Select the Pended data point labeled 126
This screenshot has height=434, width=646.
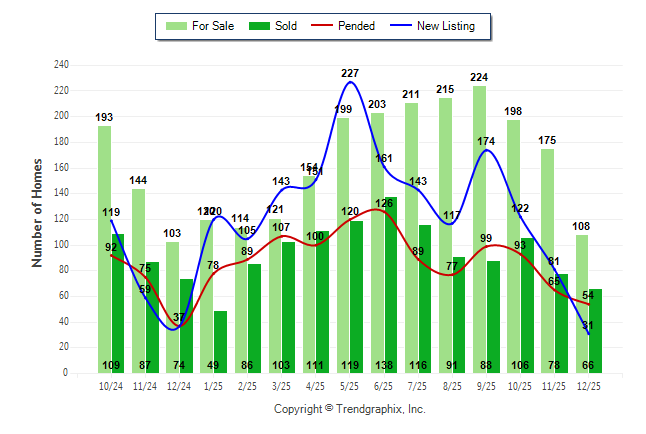(x=382, y=210)
